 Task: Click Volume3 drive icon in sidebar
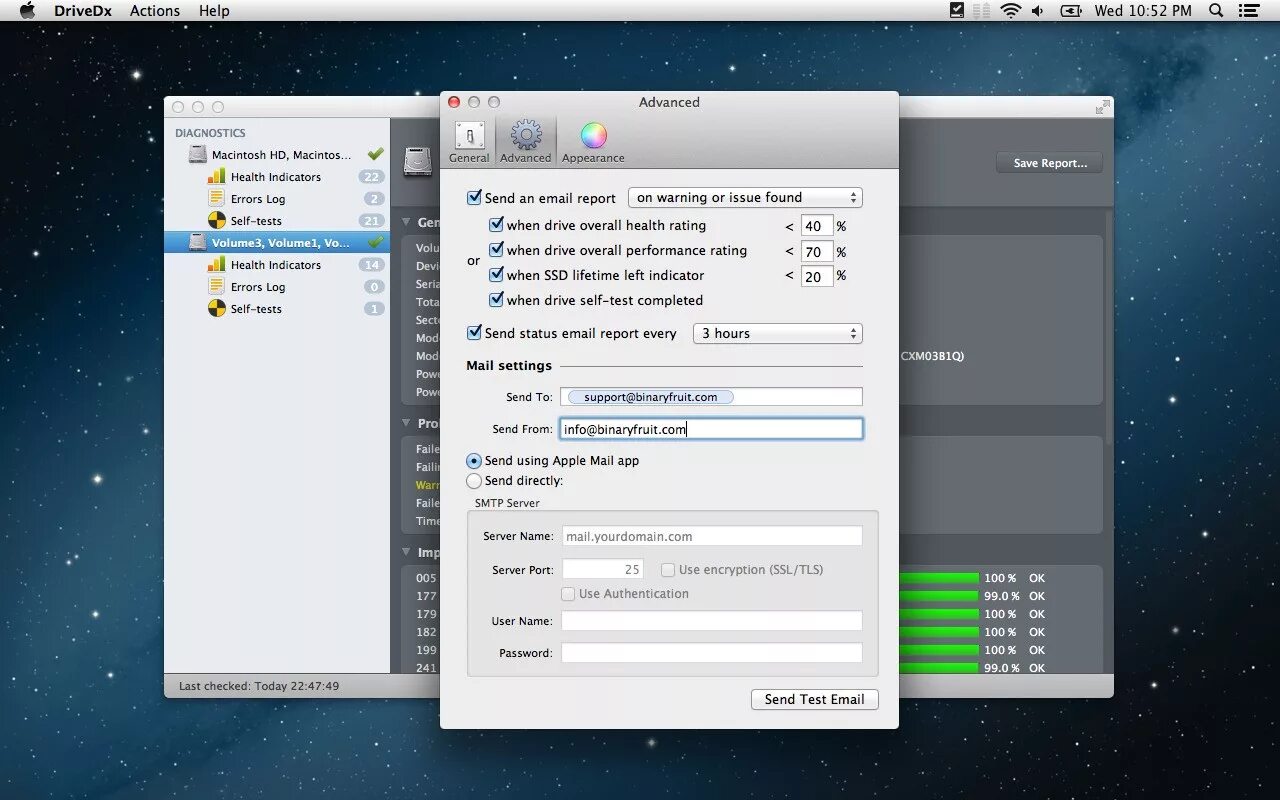pos(198,242)
